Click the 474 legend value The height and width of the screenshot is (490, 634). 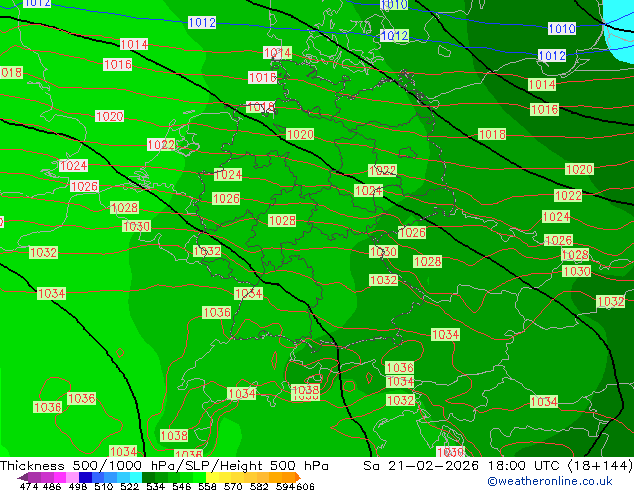point(29,486)
